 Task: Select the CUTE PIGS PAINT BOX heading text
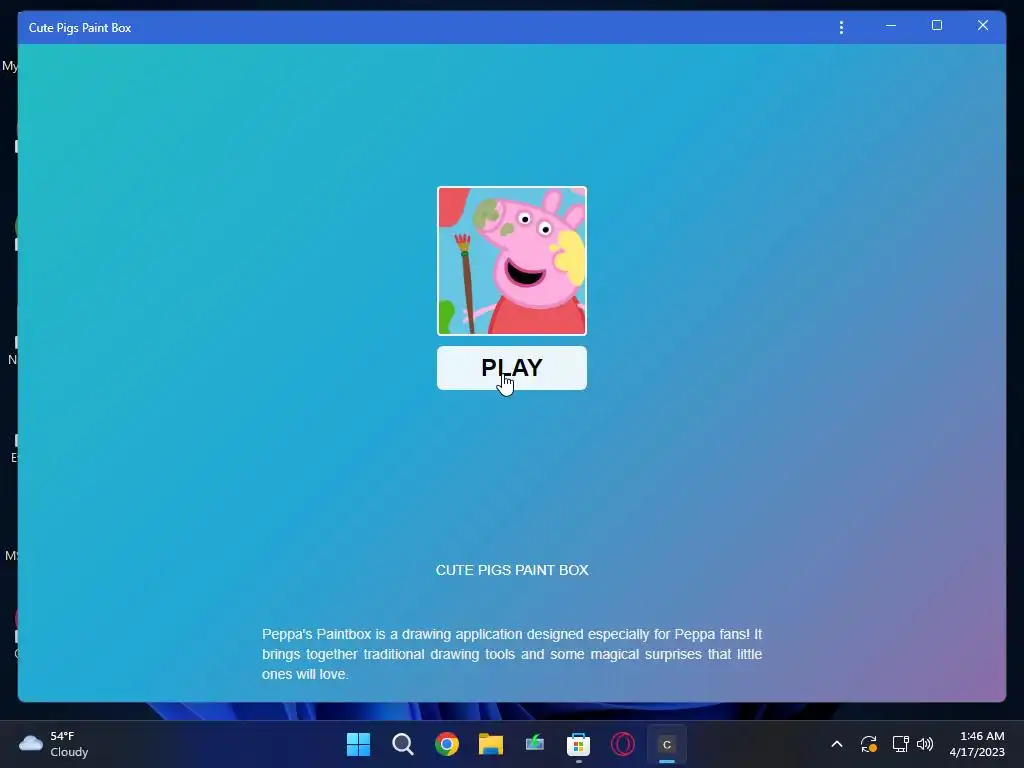pos(512,570)
